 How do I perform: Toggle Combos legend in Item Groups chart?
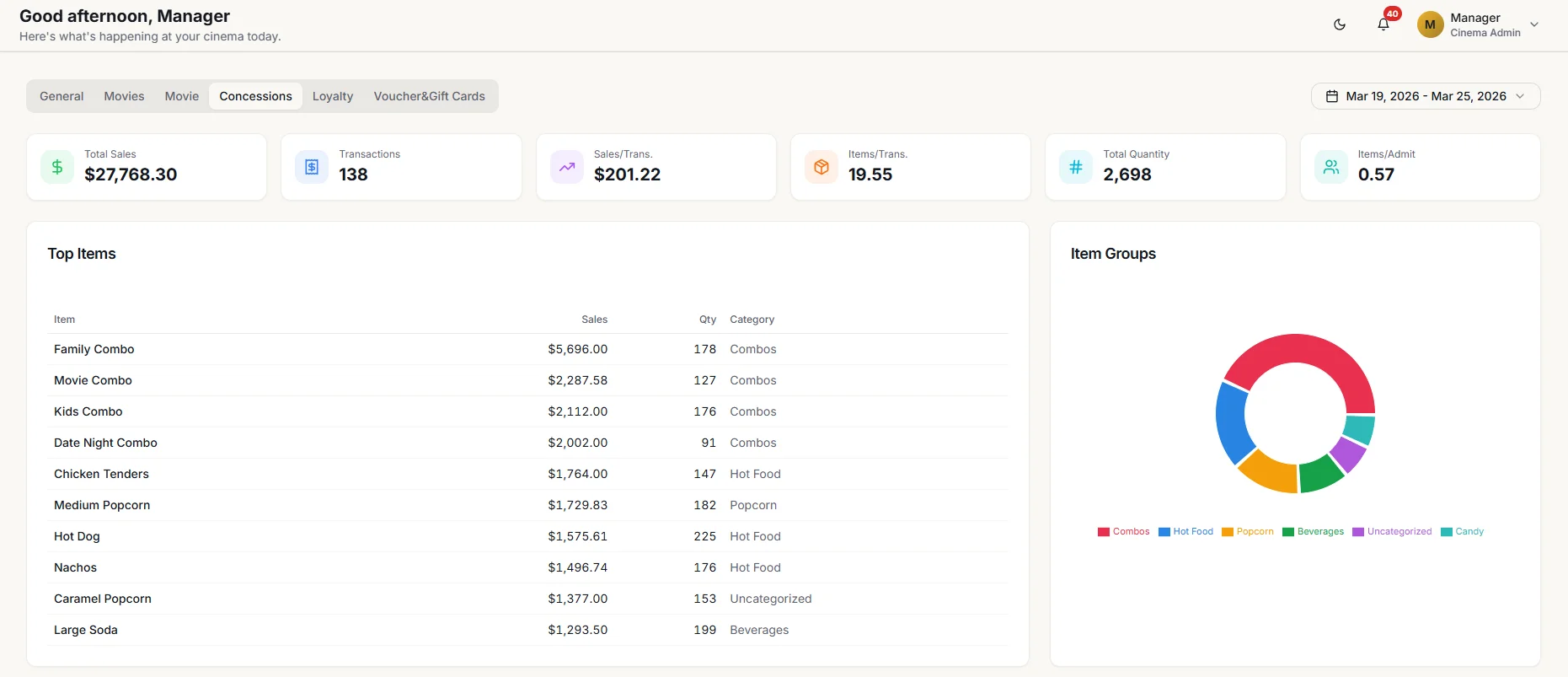click(1124, 531)
